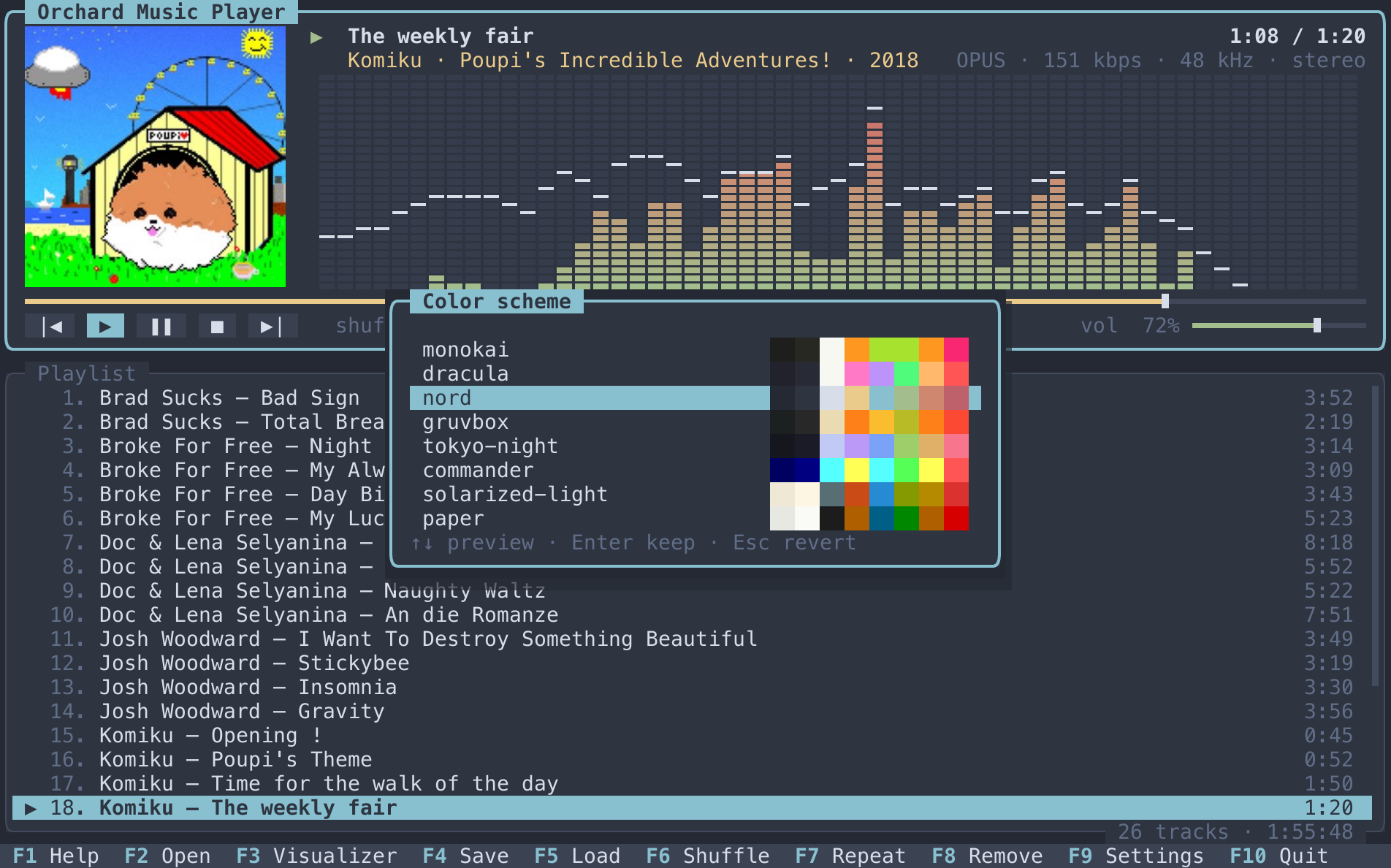1391x868 pixels.
Task: Select track 12 Josh Woodward – Stickybee
Action: [x=692, y=663]
